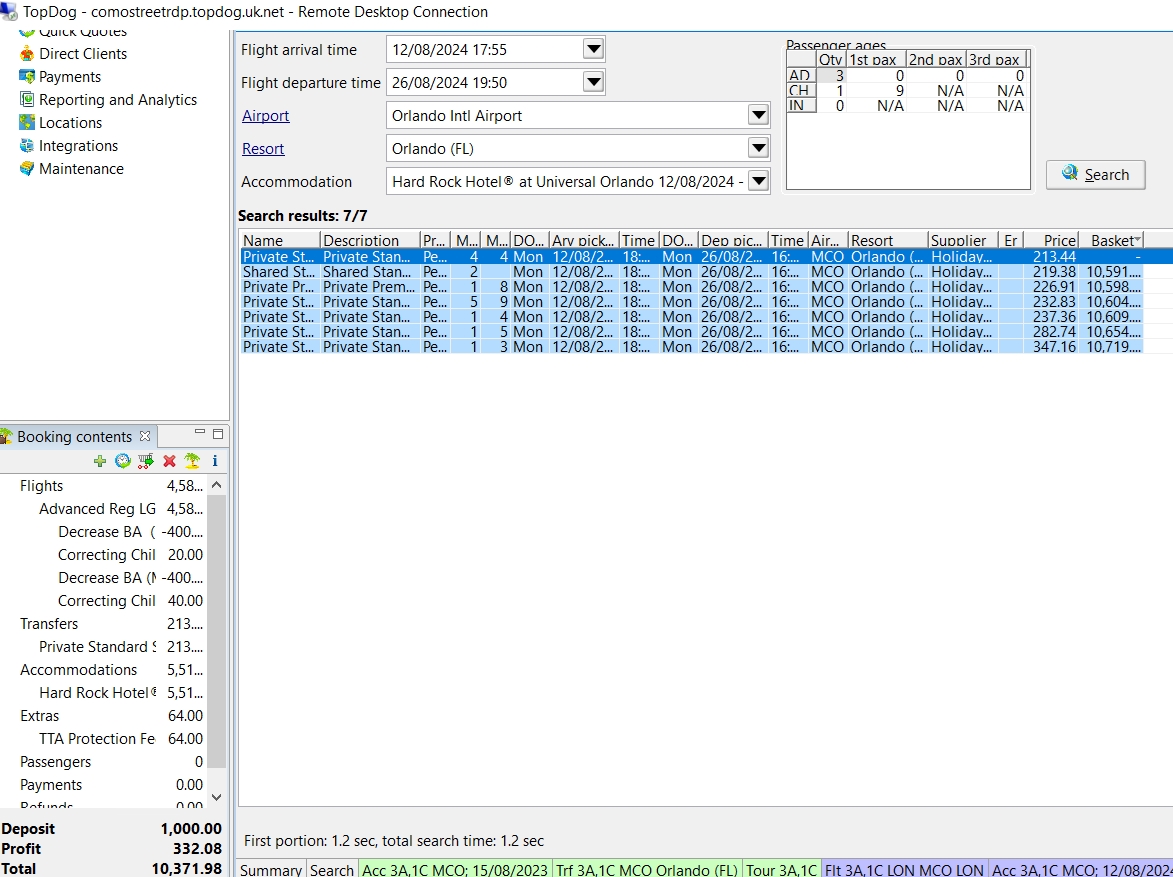Click the blue clock refresh icon
This screenshot has height=877, width=1173.
tap(122, 461)
